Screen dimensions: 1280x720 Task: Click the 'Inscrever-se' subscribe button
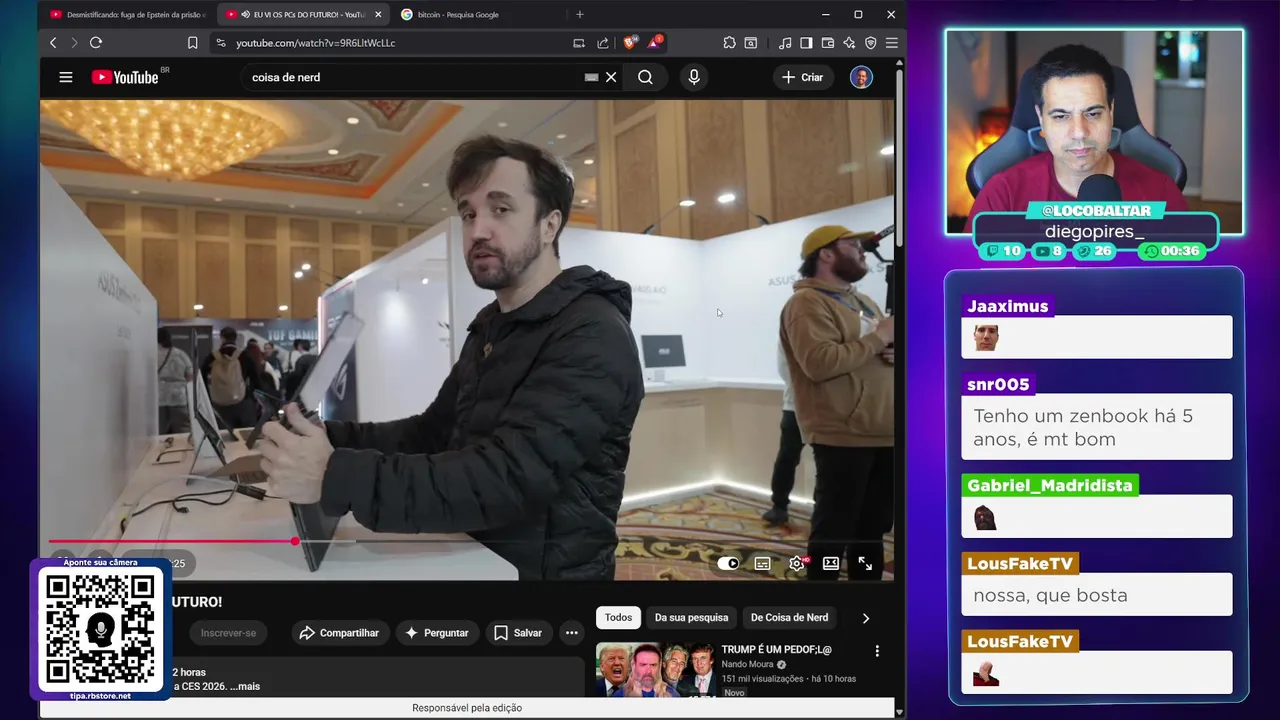click(228, 633)
